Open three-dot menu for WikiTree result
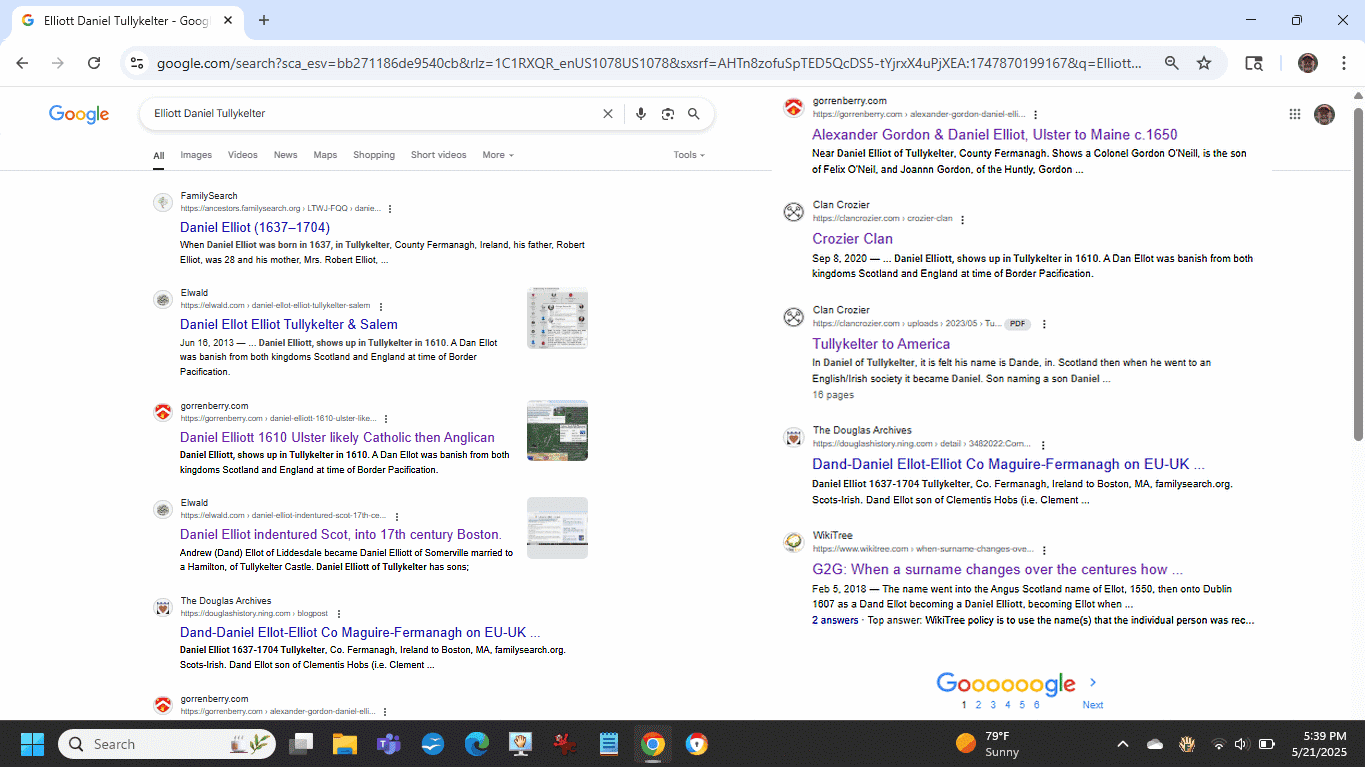This screenshot has height=767, width=1365. (1044, 549)
